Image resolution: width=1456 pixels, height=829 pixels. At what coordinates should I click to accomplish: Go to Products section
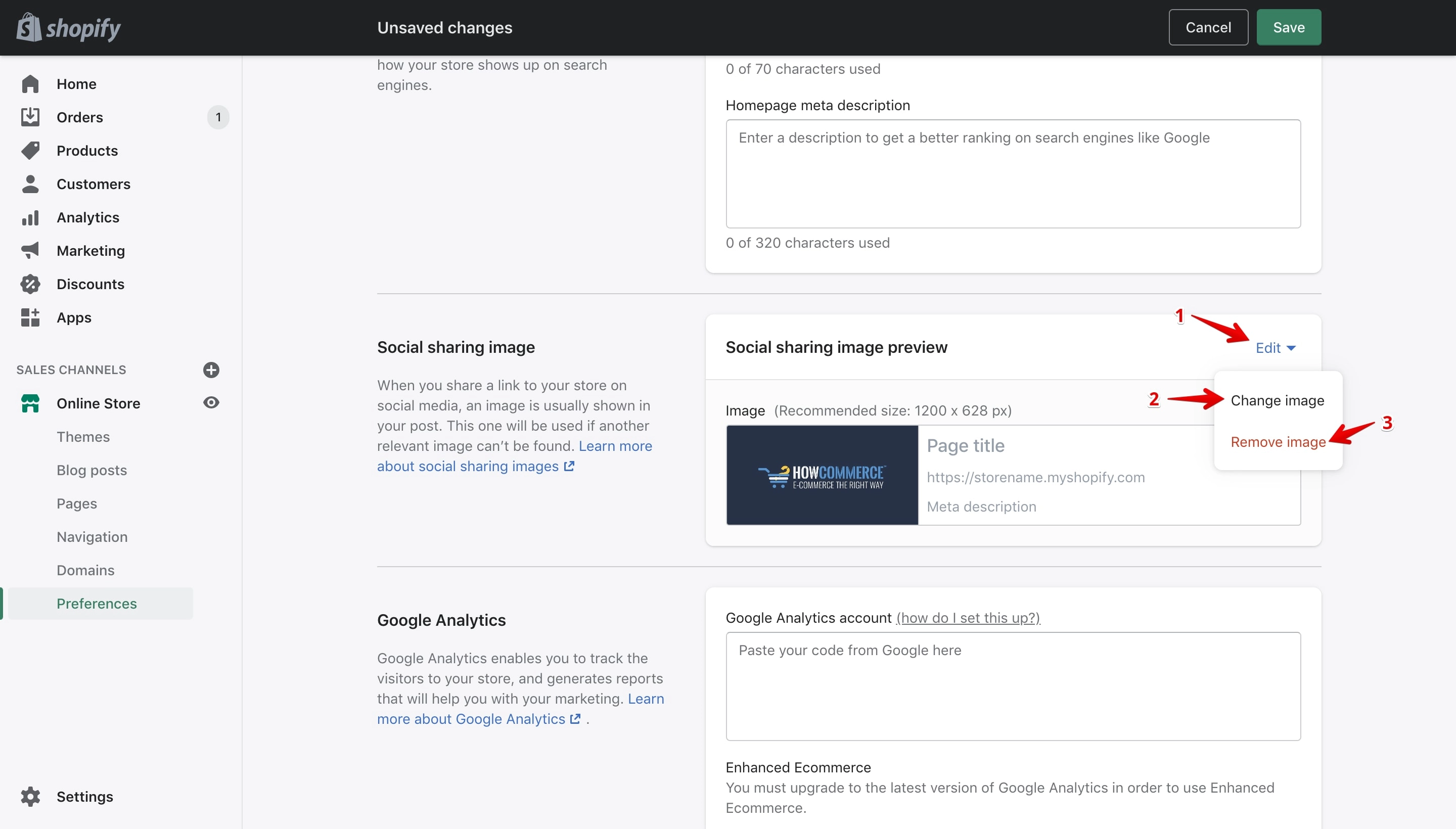[x=87, y=151]
